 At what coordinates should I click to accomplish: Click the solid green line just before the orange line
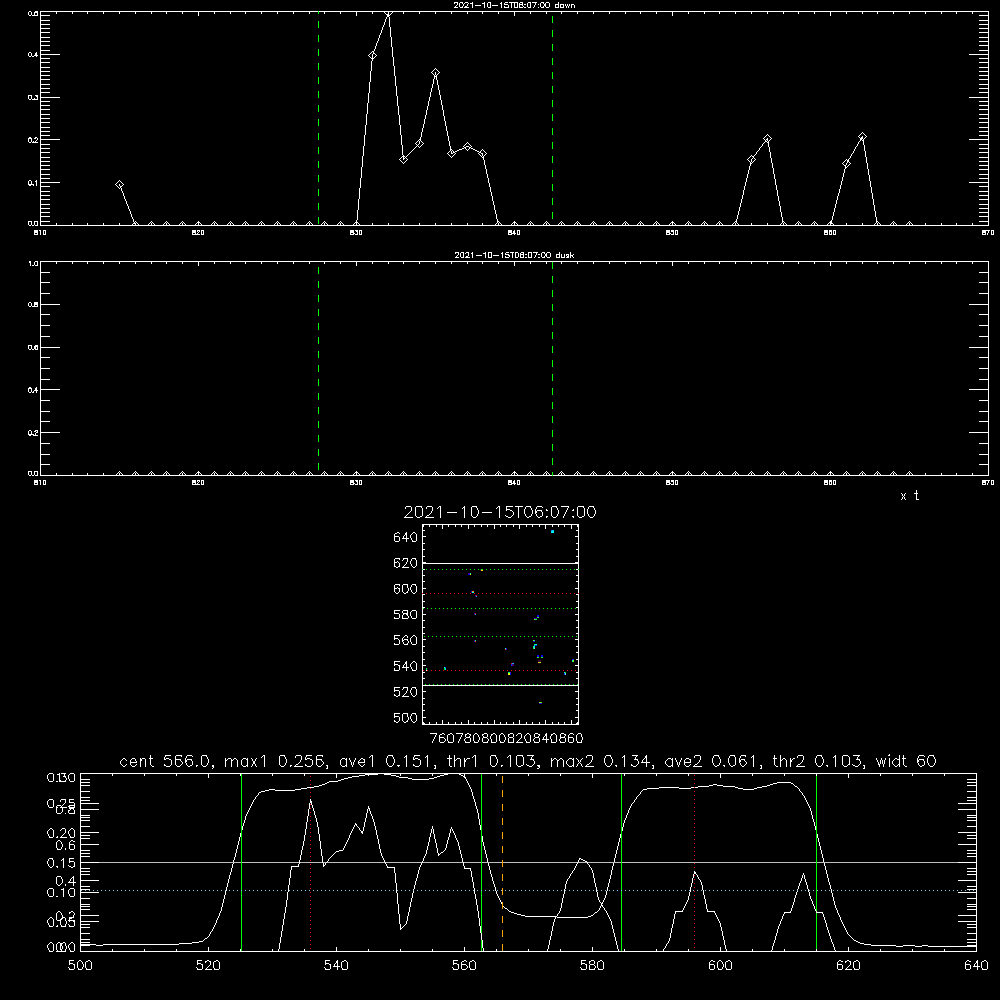tap(482, 862)
